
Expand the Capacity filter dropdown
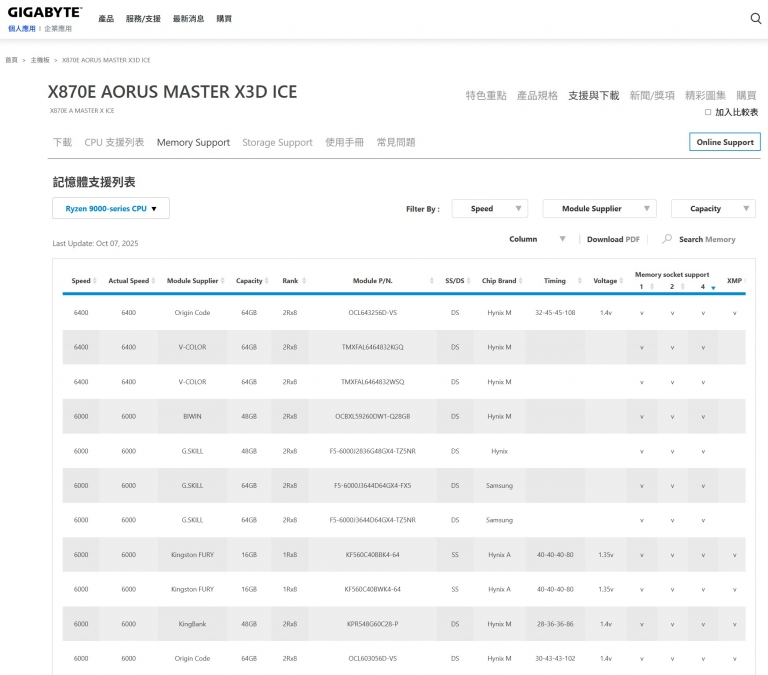(x=713, y=208)
